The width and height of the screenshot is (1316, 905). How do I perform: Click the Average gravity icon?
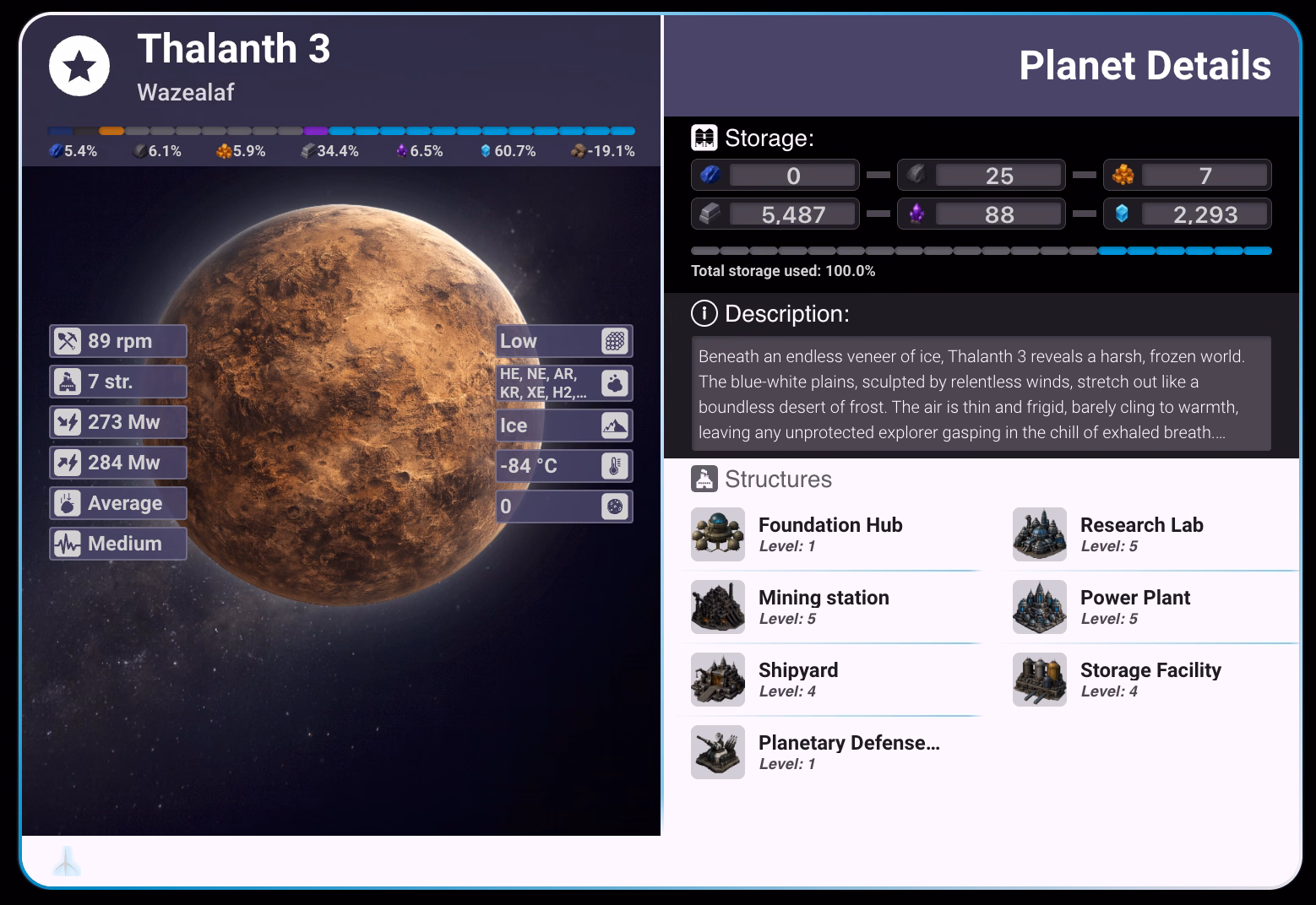(x=67, y=503)
